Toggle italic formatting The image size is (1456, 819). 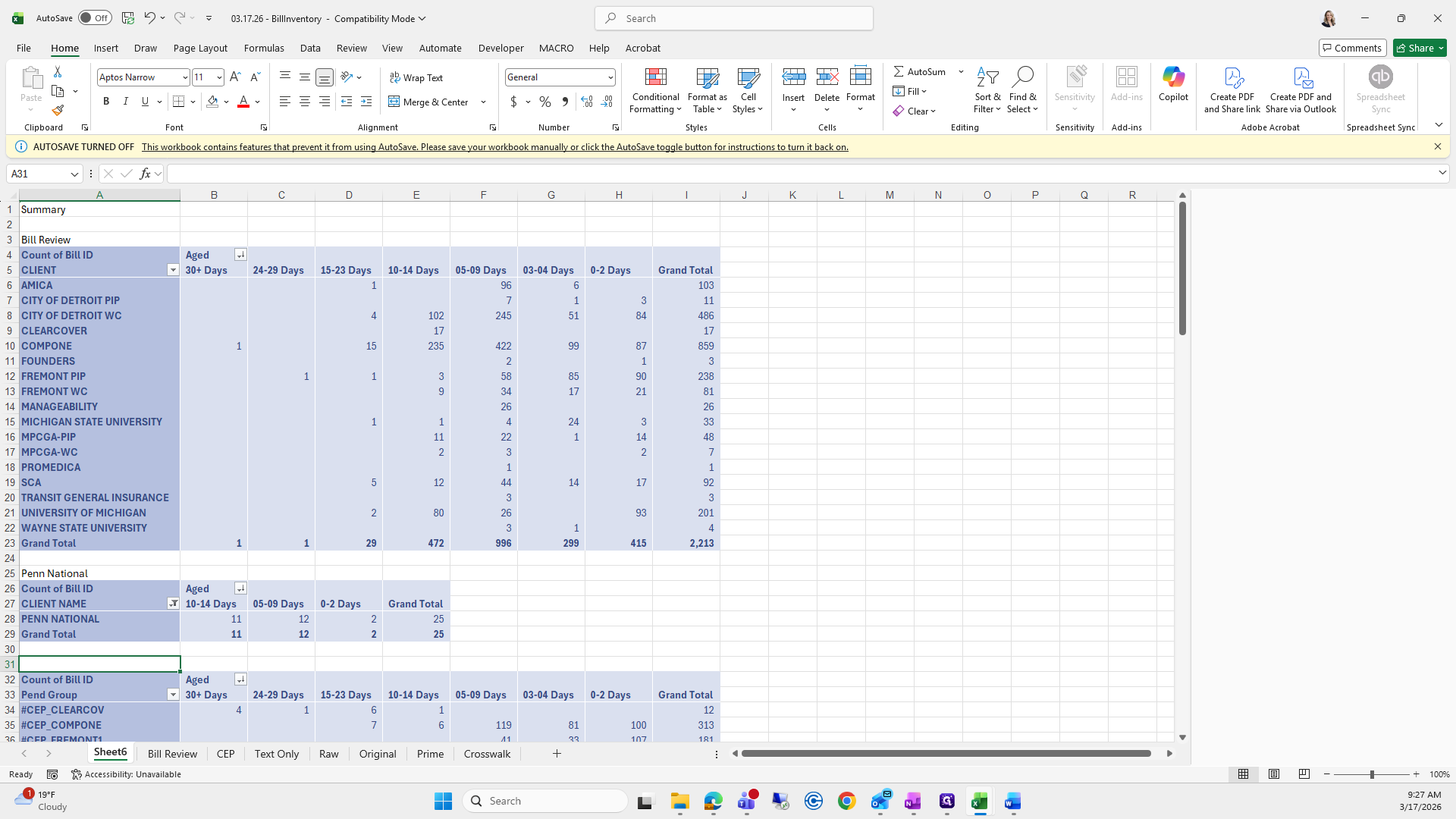point(126,102)
